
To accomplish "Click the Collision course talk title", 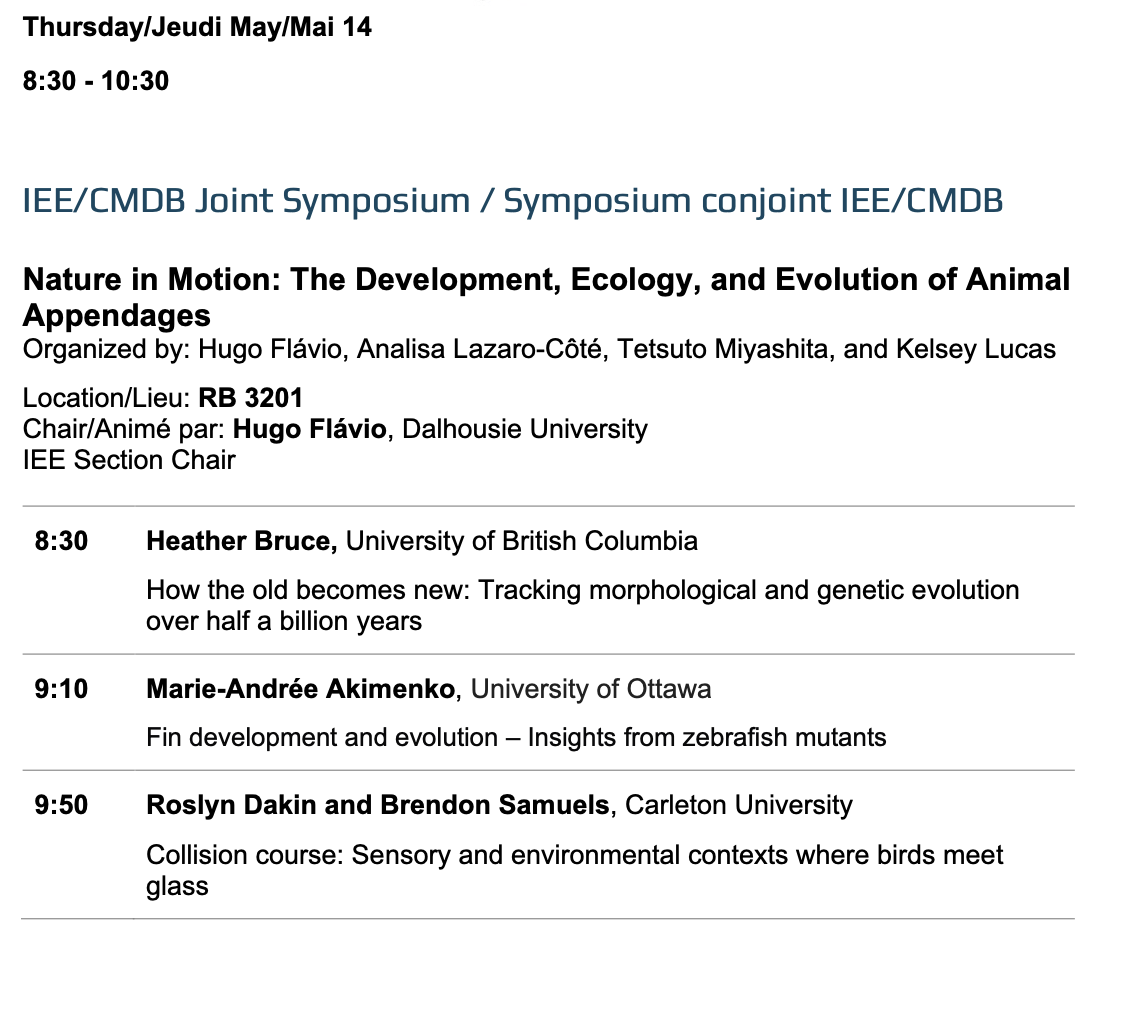I will pos(575,870).
